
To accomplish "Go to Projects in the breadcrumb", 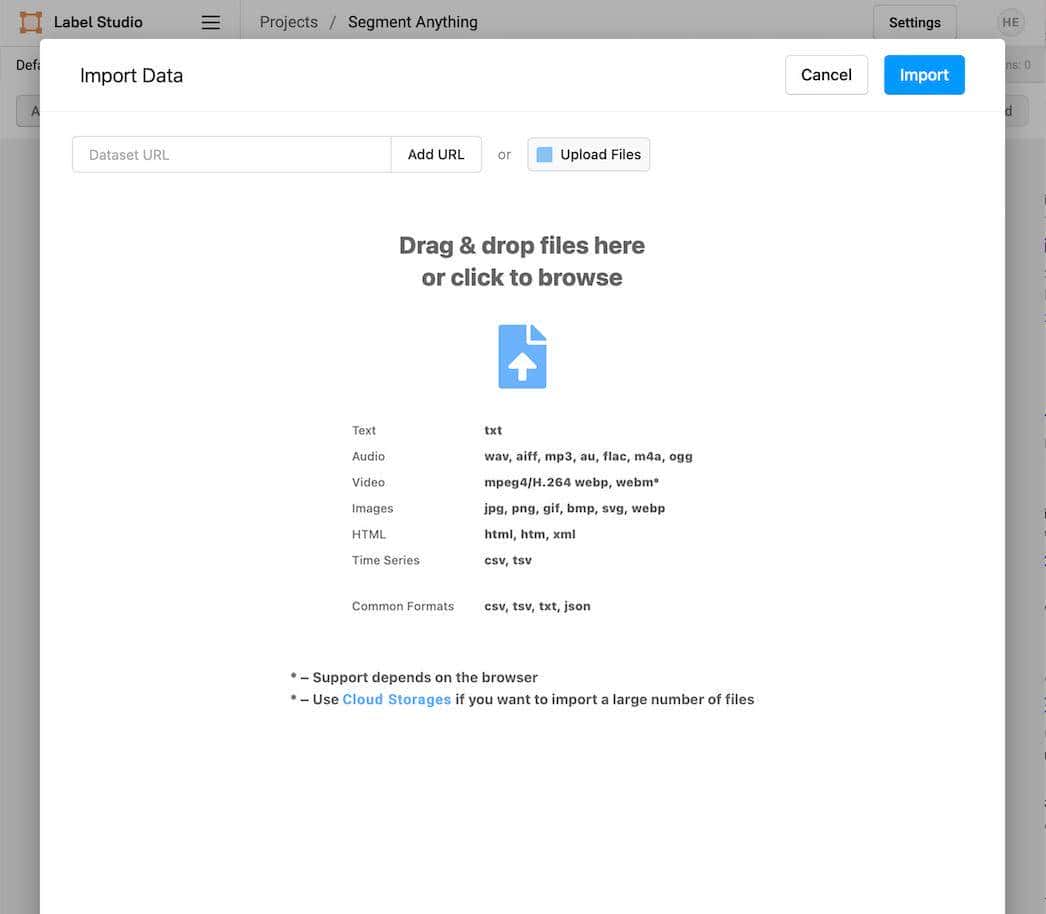I will coord(288,22).
